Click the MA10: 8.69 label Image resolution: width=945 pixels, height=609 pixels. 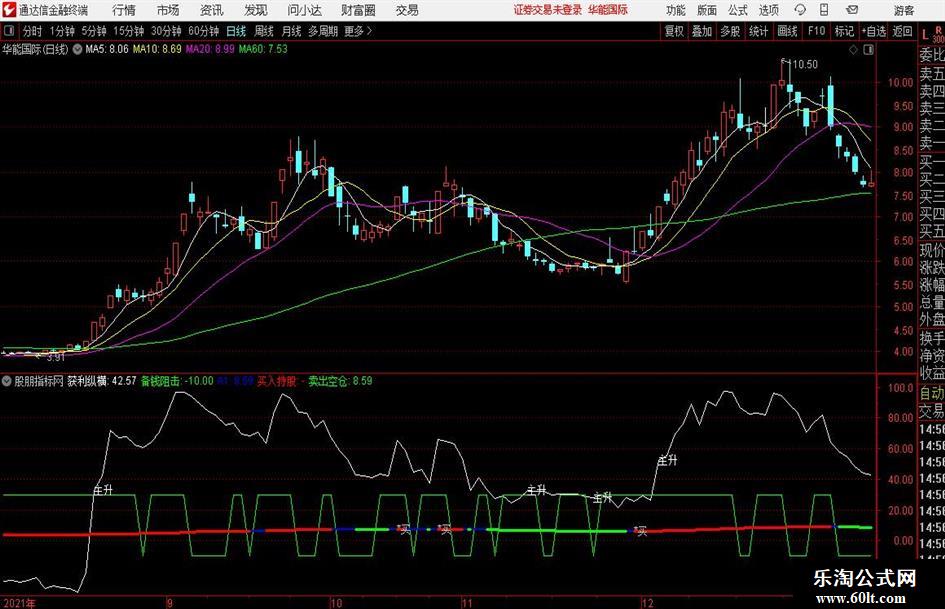click(157, 49)
